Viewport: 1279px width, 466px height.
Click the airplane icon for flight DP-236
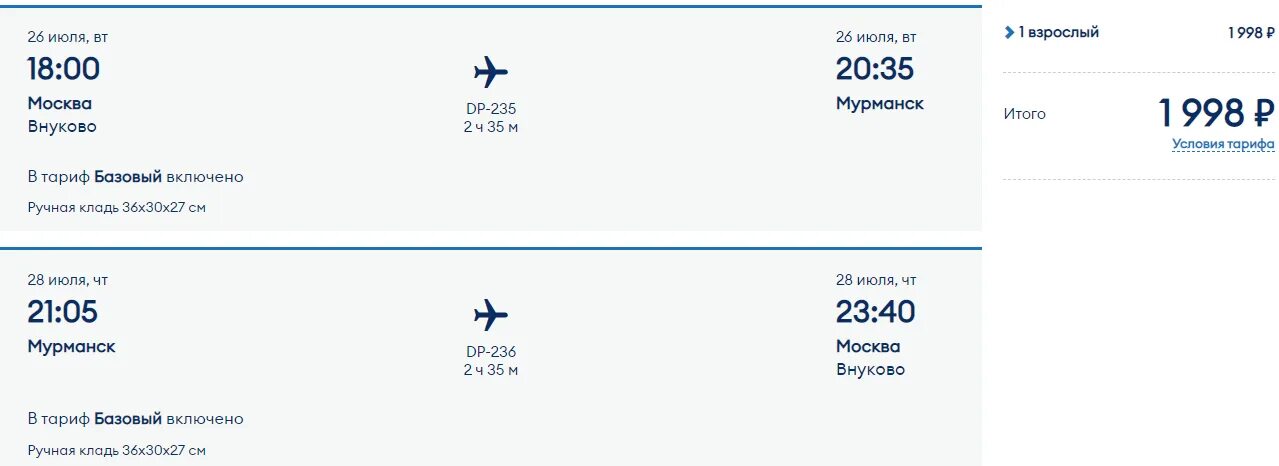coord(490,315)
